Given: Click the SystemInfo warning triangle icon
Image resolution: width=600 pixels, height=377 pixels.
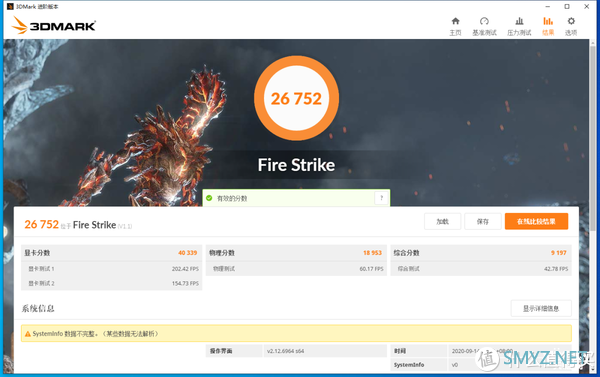Looking at the screenshot, I should (28, 334).
